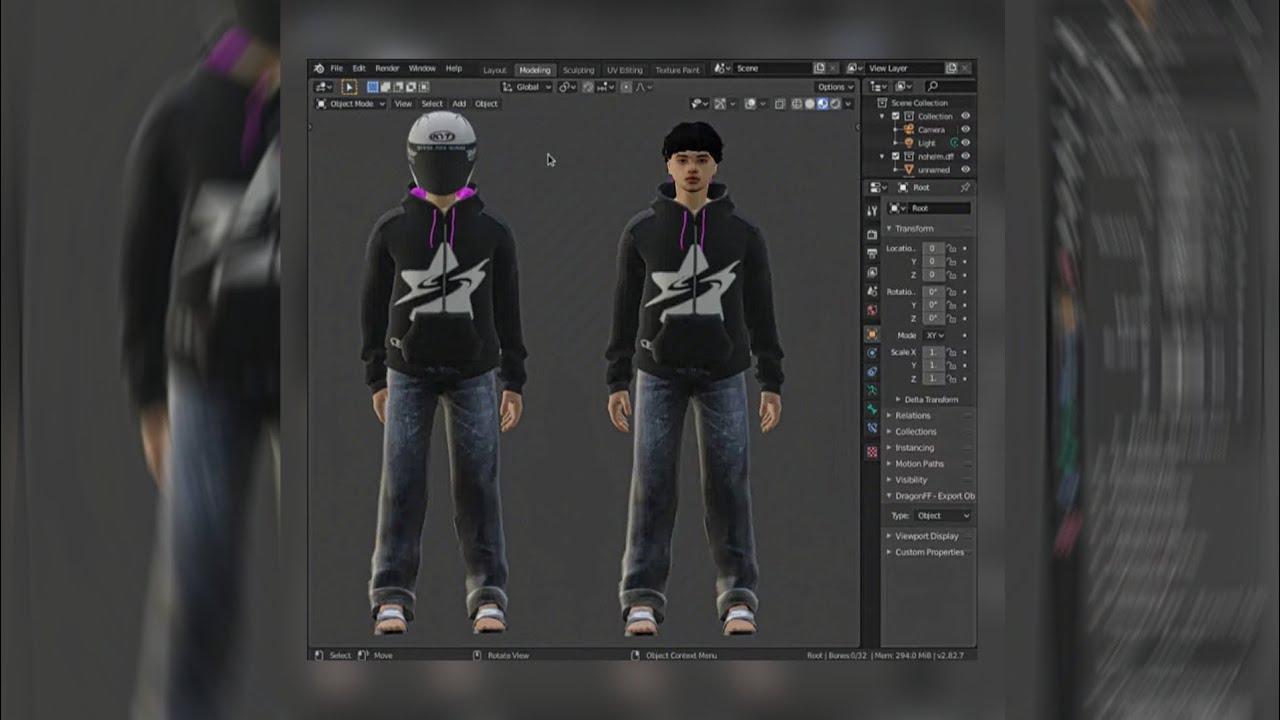Open the World properties tab icon
The width and height of the screenshot is (1280, 720).
[872, 310]
